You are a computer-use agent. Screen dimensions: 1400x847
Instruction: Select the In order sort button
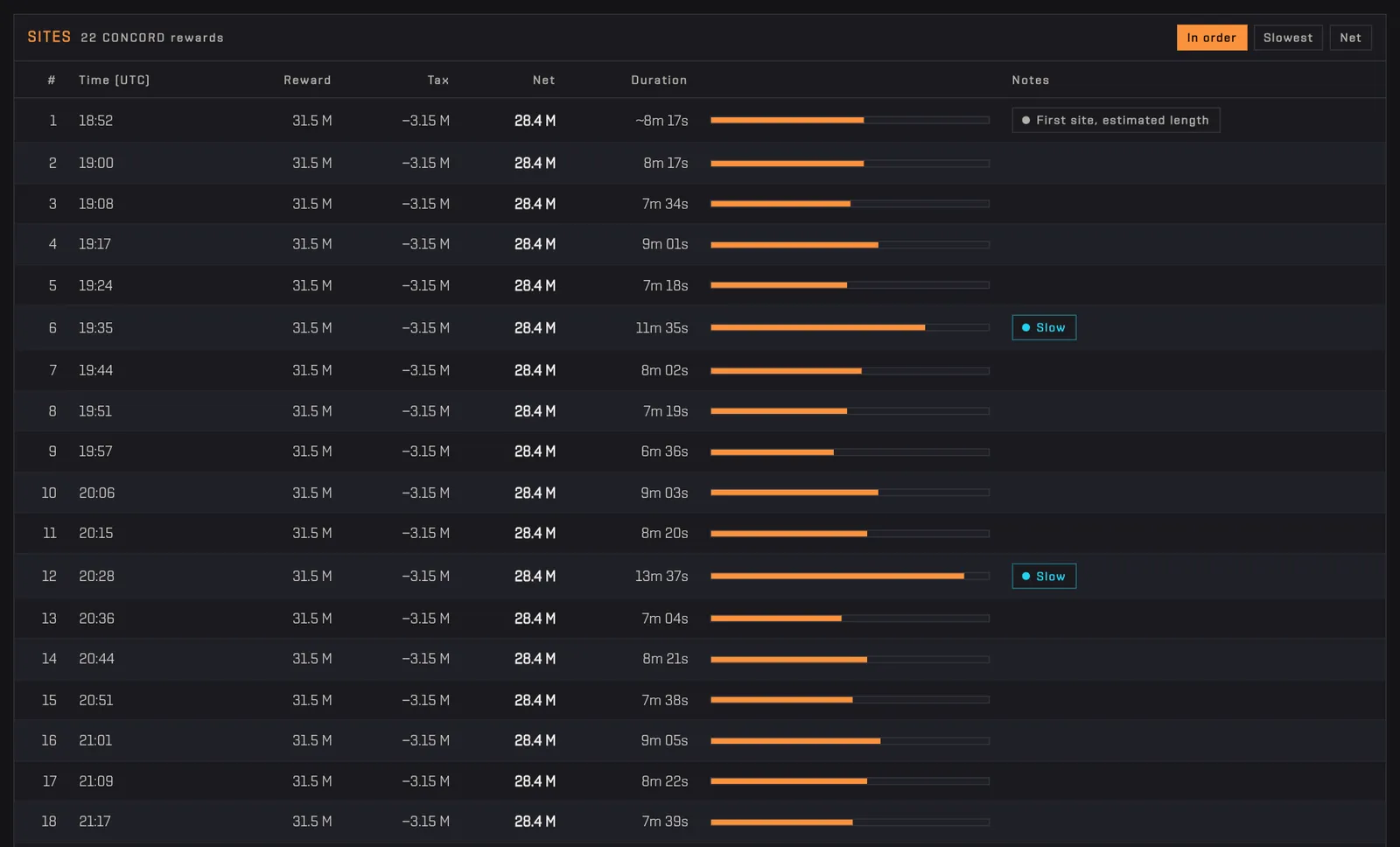coord(1211,38)
